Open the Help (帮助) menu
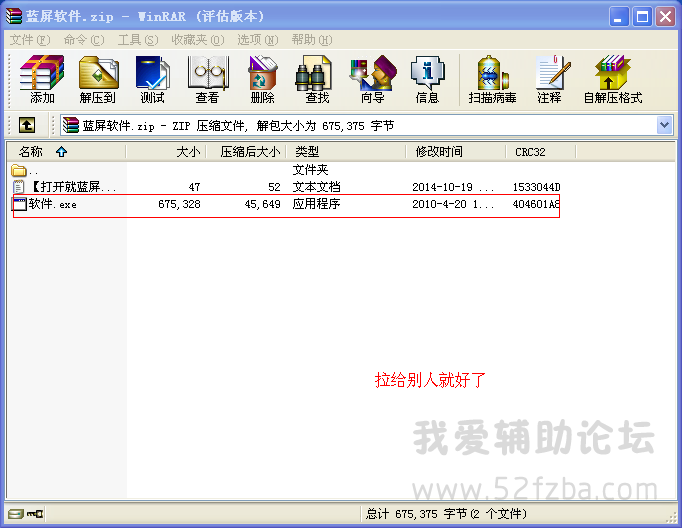 (x=312, y=40)
